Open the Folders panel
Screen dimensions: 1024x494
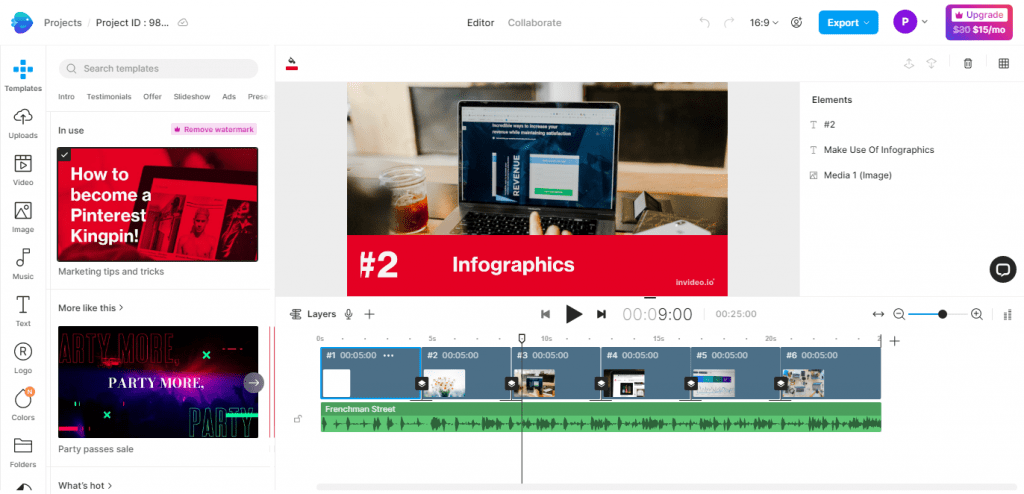point(23,452)
